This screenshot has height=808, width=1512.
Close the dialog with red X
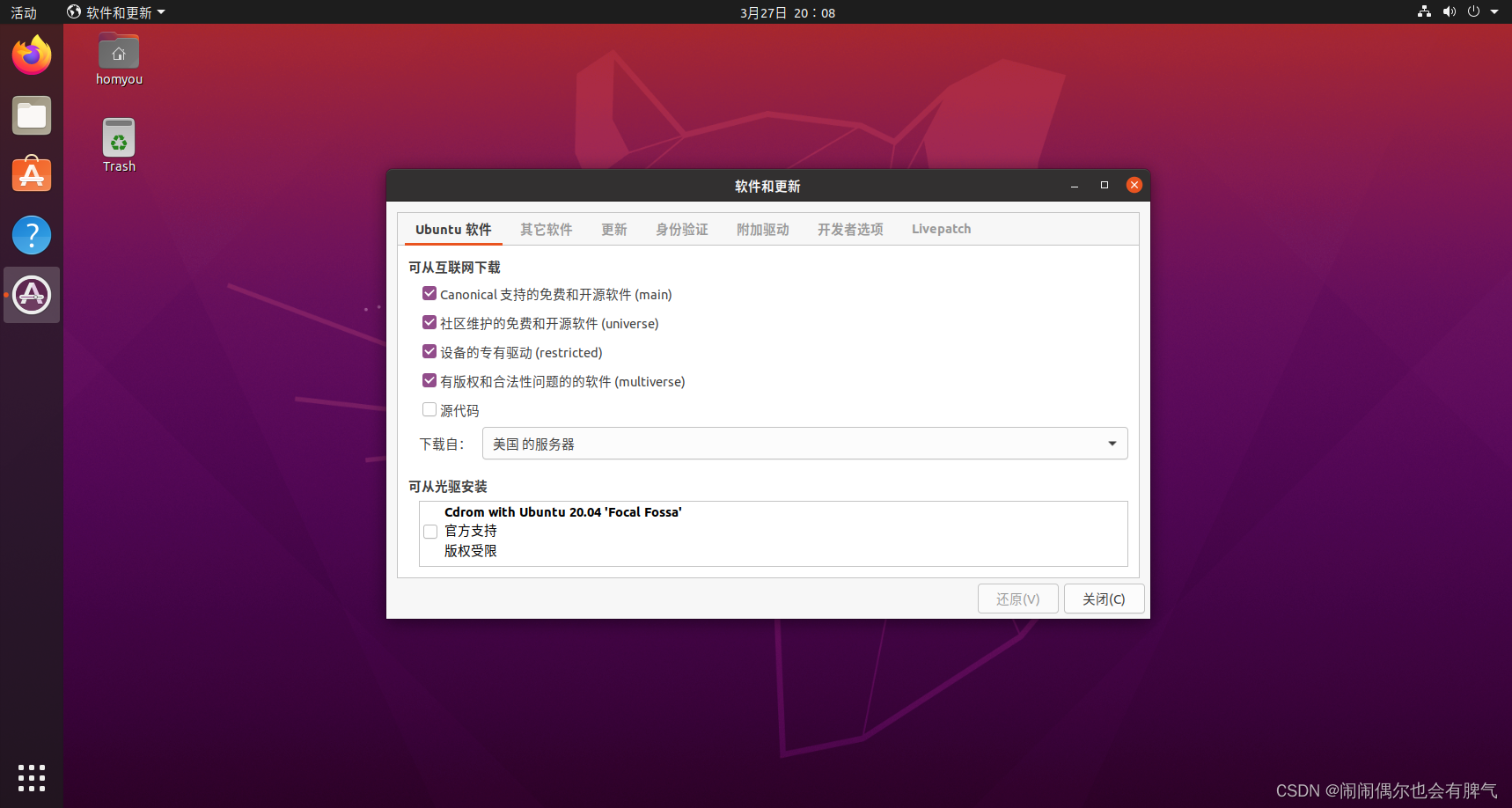click(1134, 185)
